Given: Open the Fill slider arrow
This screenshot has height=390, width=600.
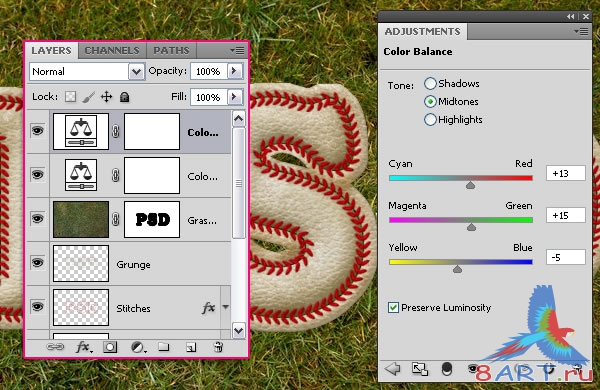Looking at the screenshot, I should [235, 97].
